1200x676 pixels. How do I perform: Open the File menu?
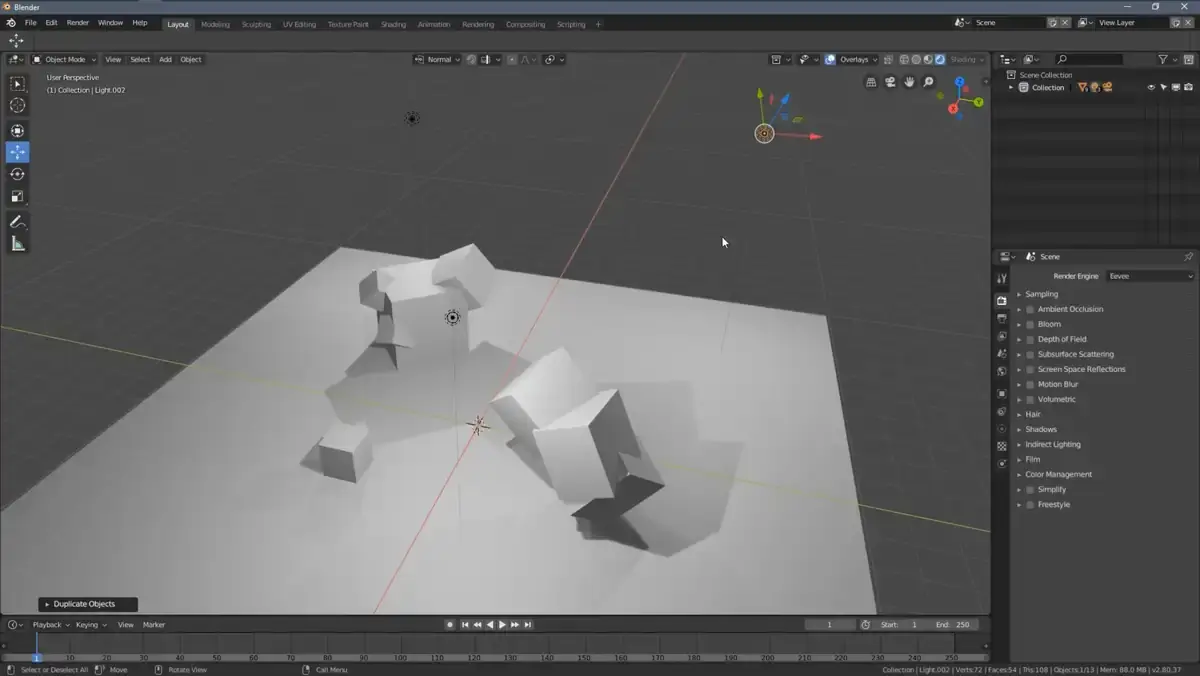[x=31, y=23]
